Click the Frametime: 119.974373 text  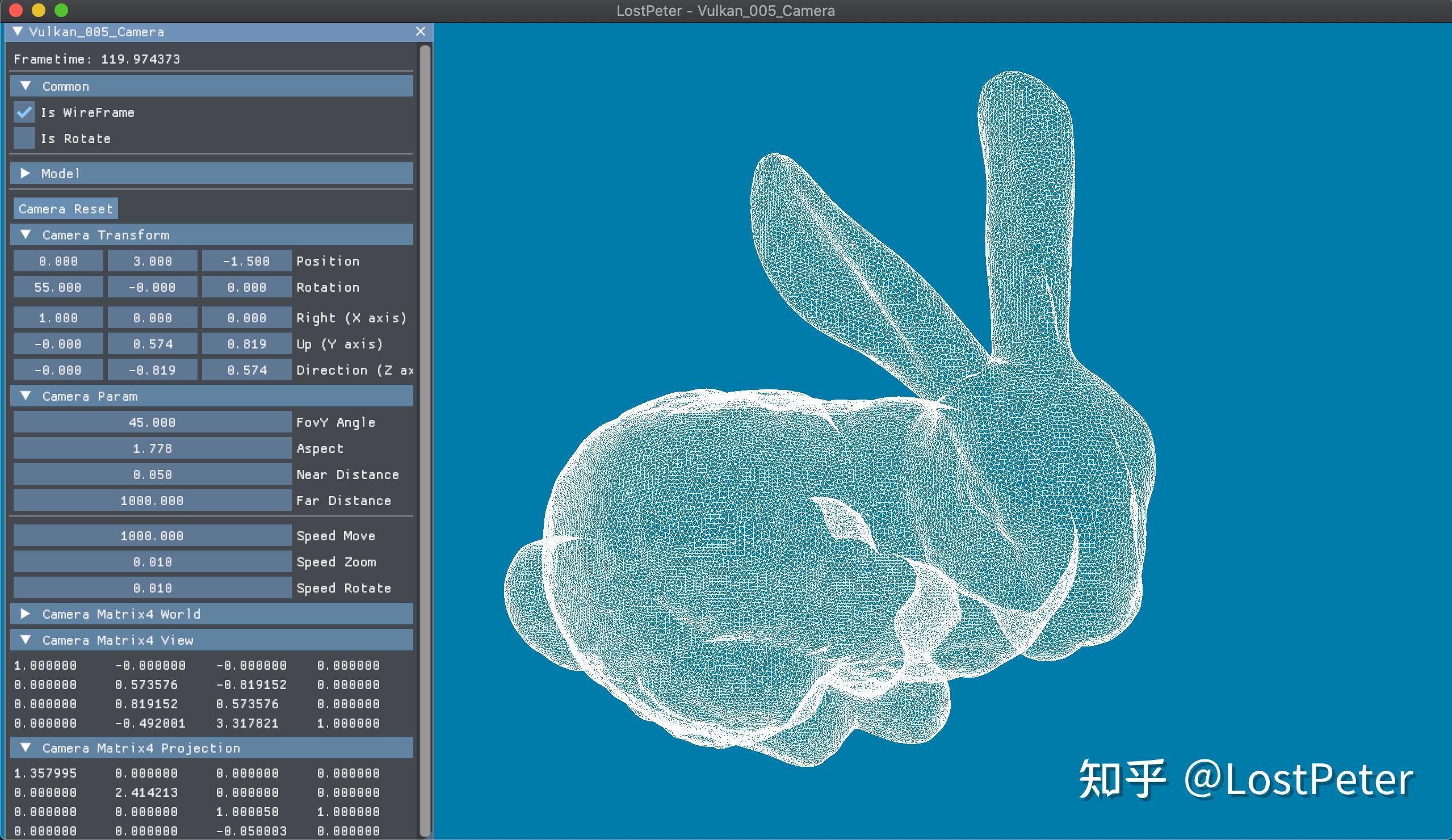97,60
